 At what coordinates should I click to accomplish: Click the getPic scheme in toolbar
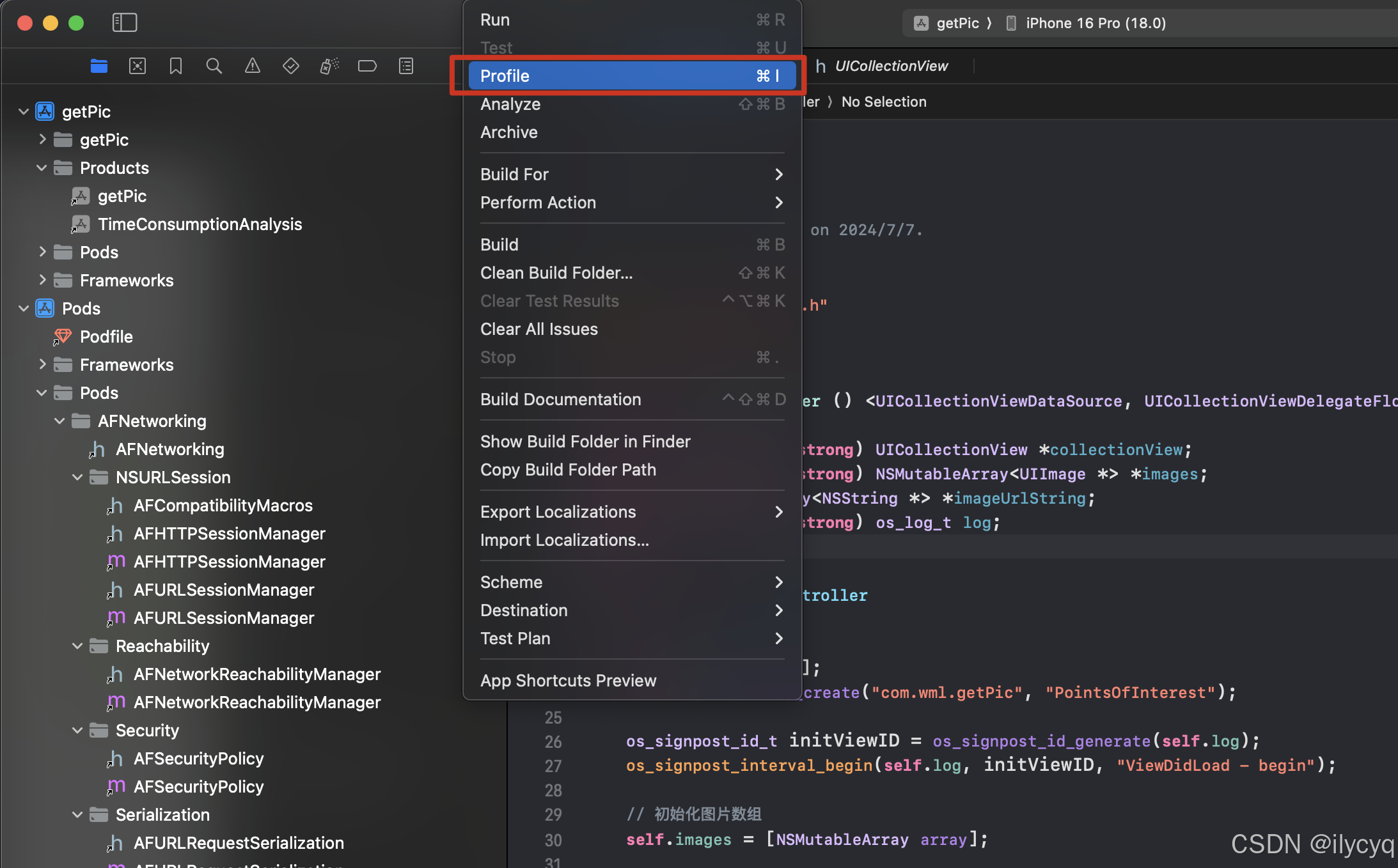[x=956, y=23]
